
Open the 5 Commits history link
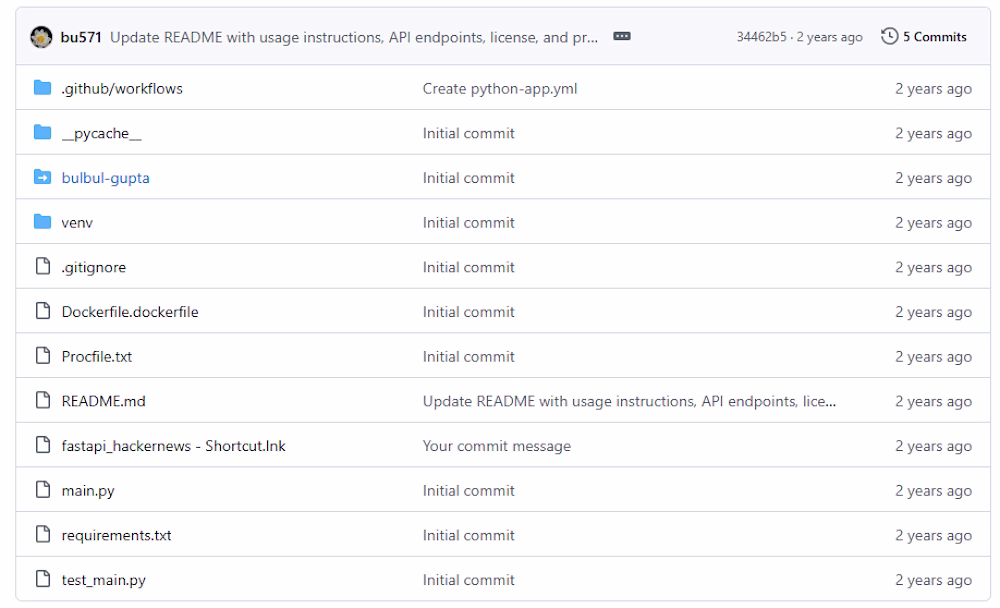(934, 37)
